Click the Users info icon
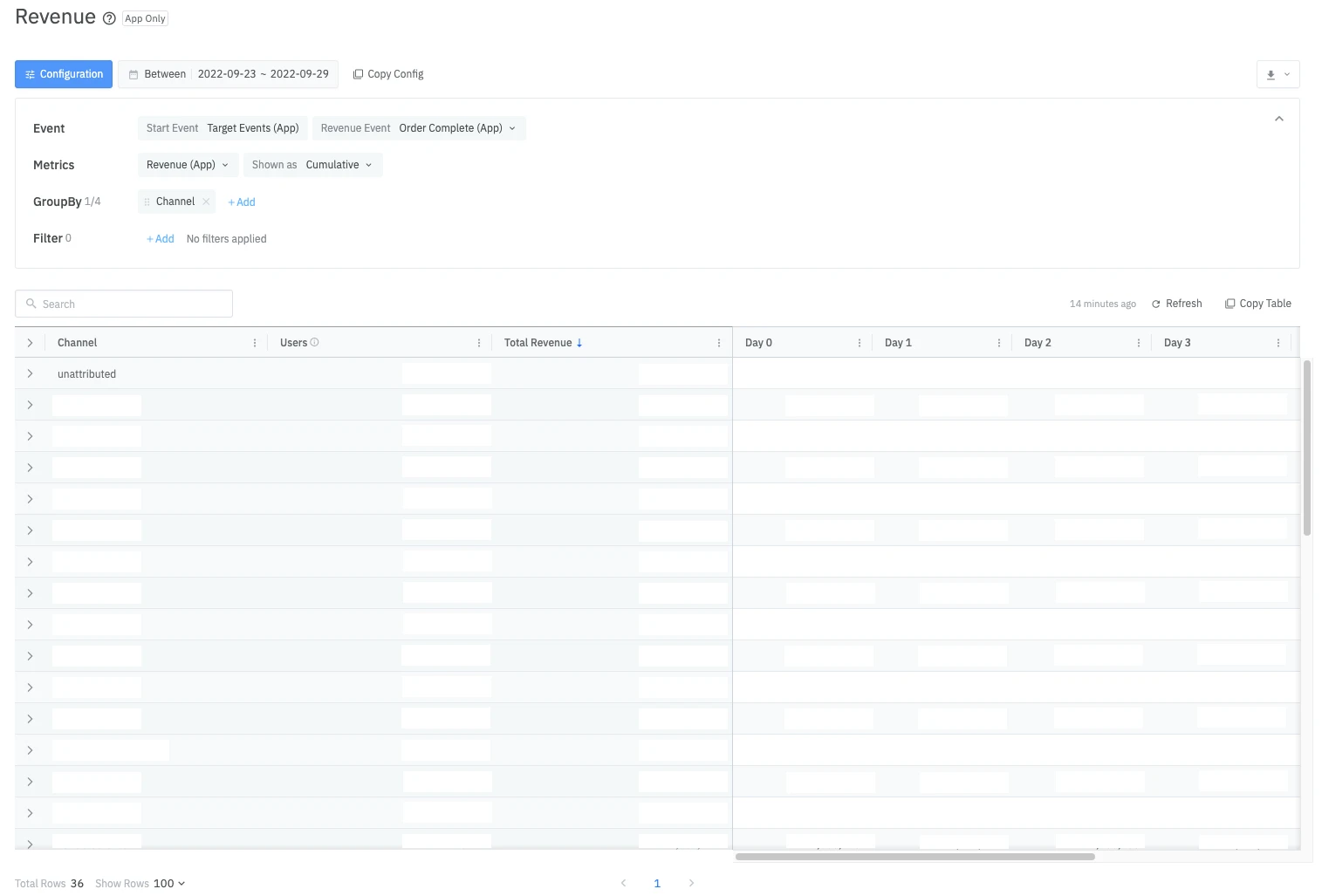This screenshot has height=896, width=1322. [315, 342]
